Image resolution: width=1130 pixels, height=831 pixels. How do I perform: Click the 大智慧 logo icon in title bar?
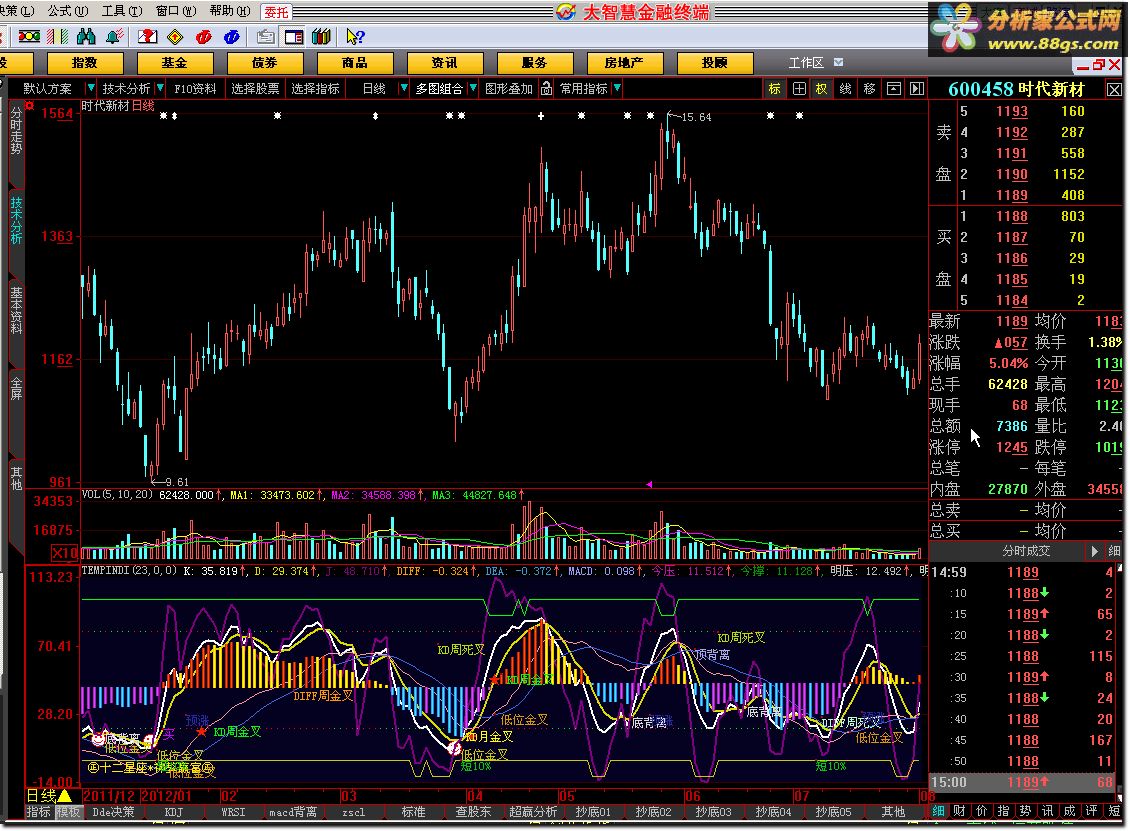coord(566,12)
